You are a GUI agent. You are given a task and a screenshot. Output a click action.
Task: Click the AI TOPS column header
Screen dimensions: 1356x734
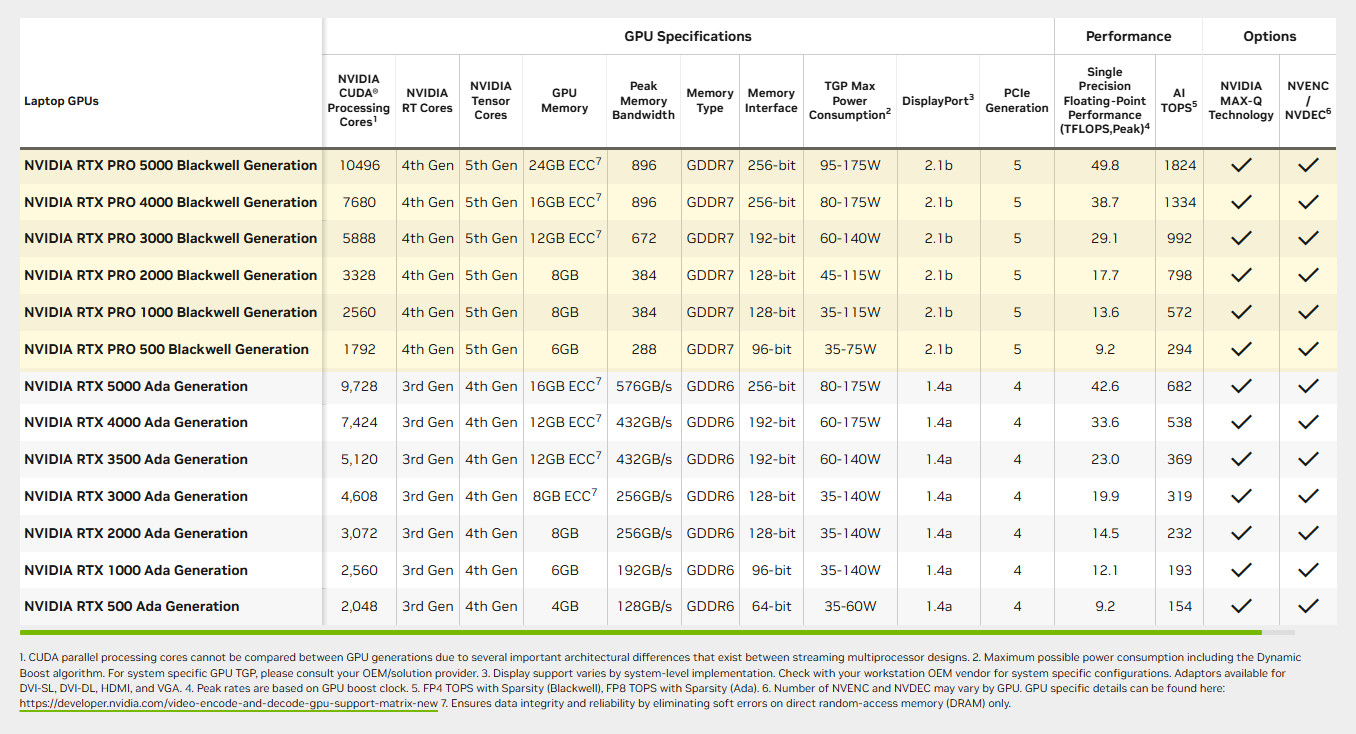pyautogui.click(x=1179, y=100)
